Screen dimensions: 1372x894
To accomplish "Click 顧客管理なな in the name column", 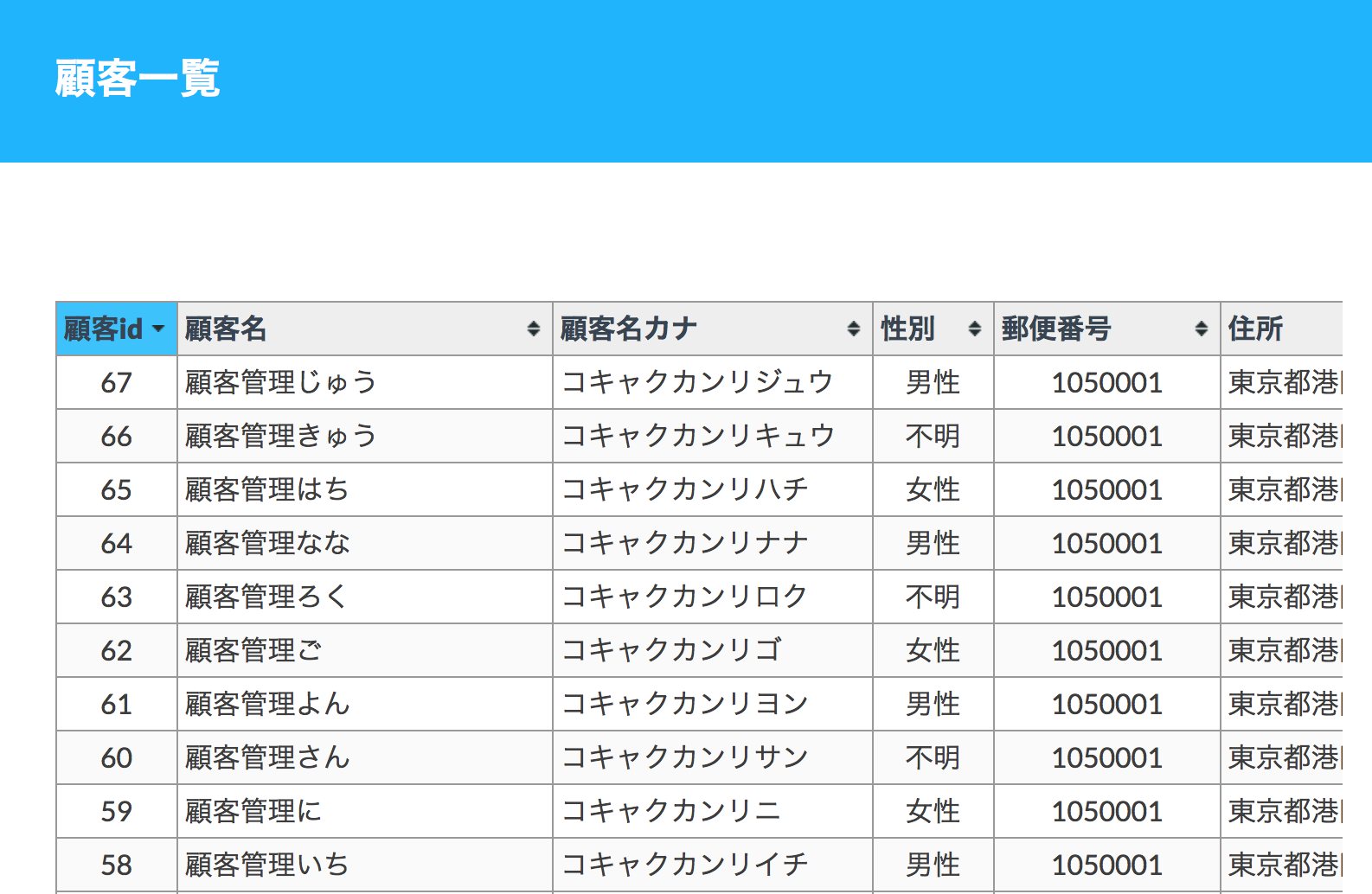I will click(x=267, y=543).
